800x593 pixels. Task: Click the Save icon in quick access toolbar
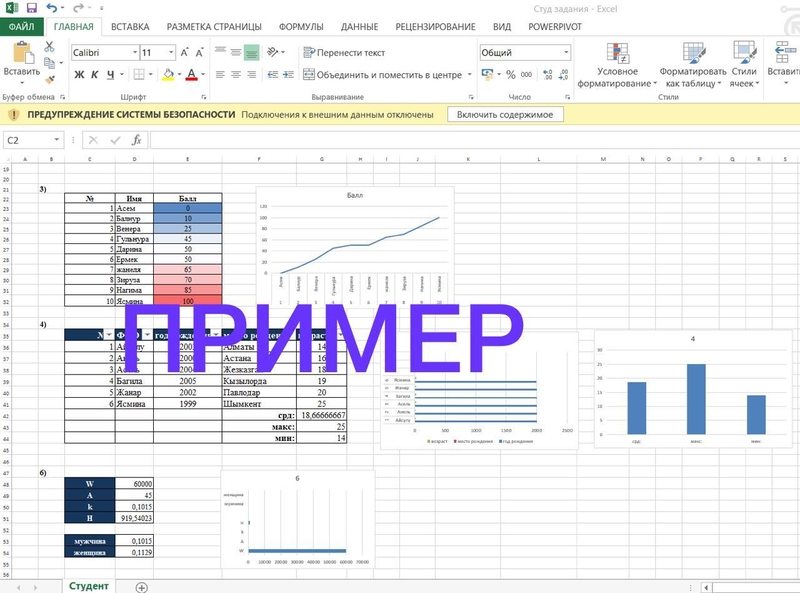point(30,7)
